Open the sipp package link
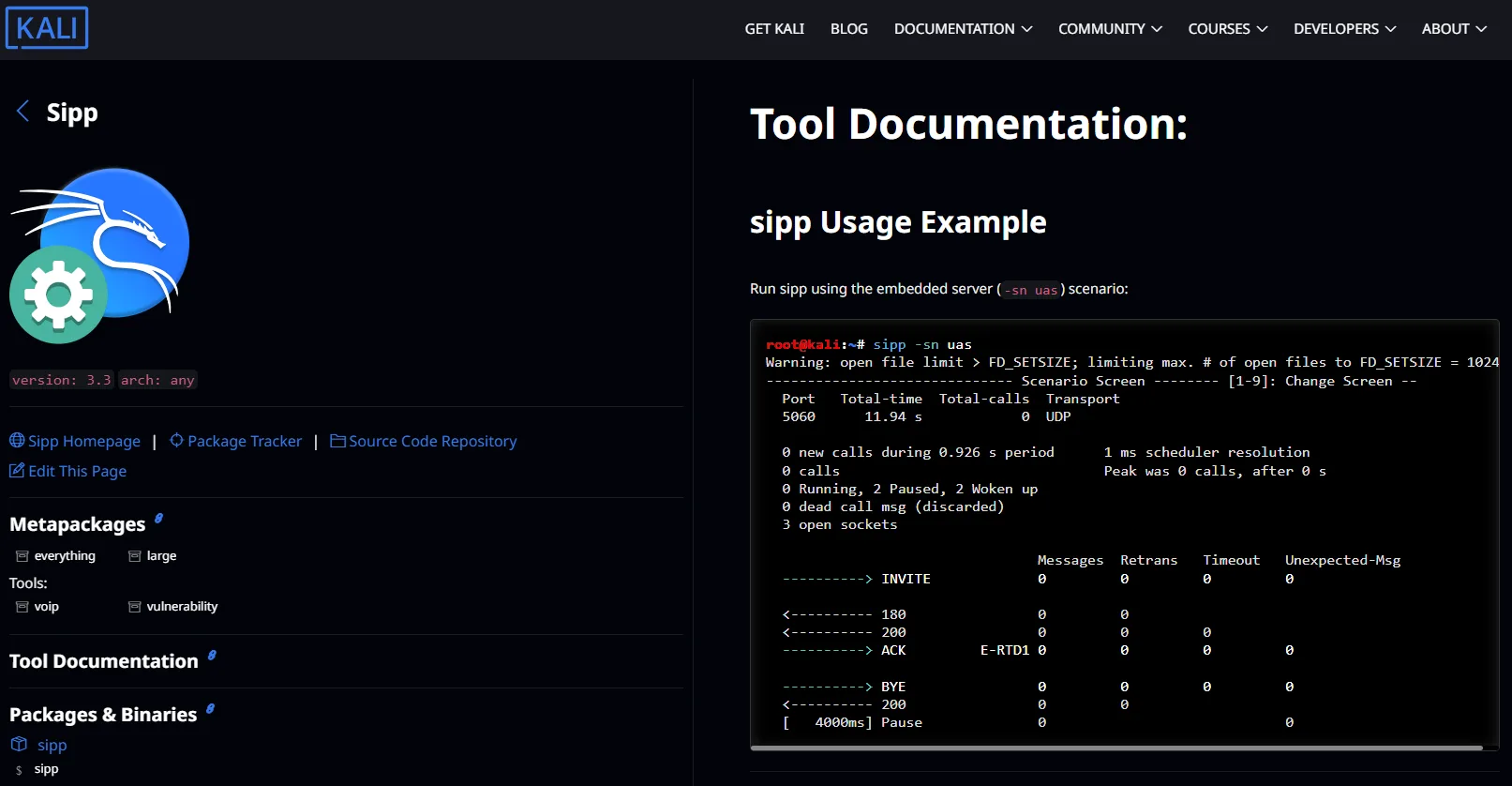1512x786 pixels. tap(52, 745)
